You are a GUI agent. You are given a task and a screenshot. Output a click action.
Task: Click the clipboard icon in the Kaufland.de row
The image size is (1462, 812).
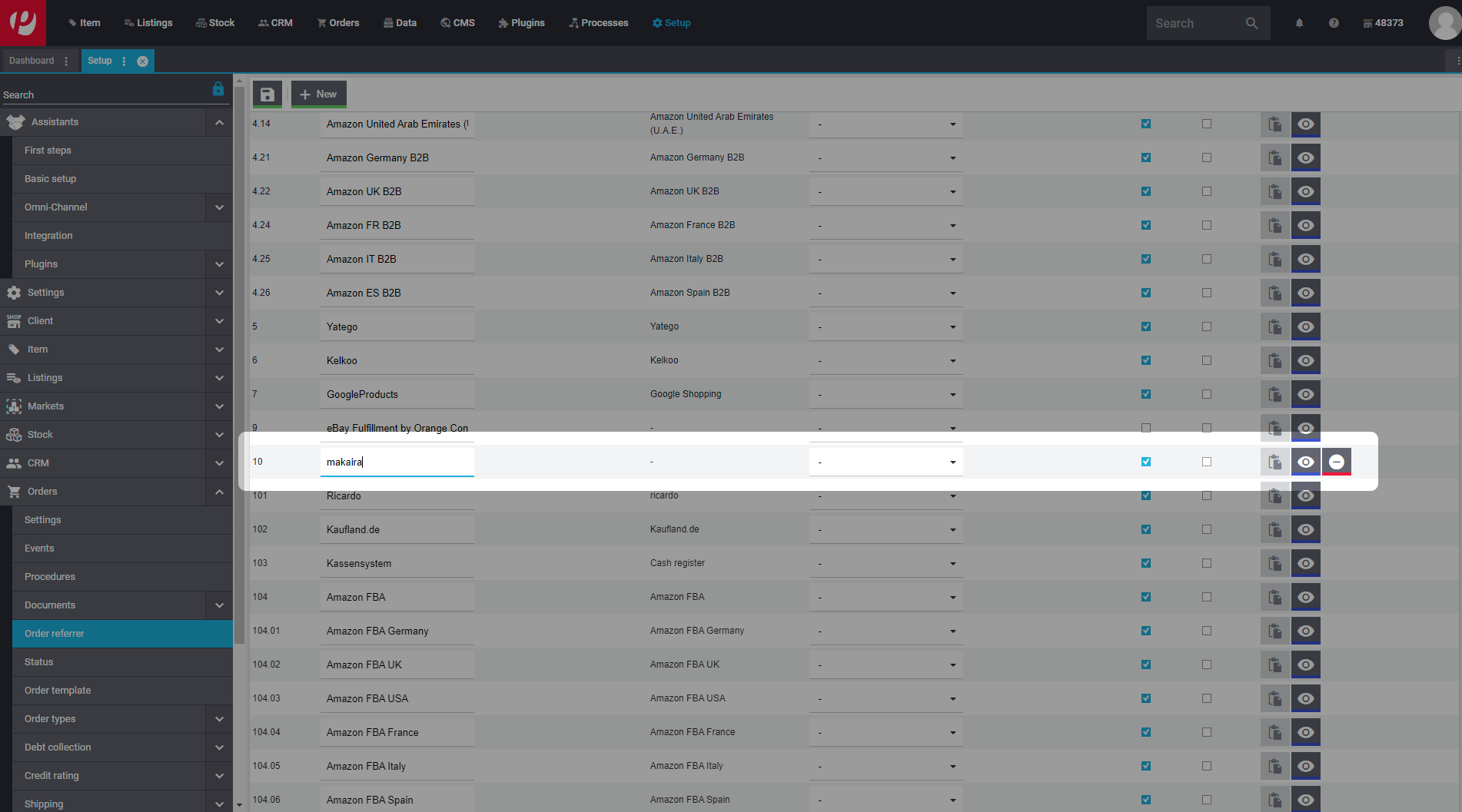pos(1274,529)
